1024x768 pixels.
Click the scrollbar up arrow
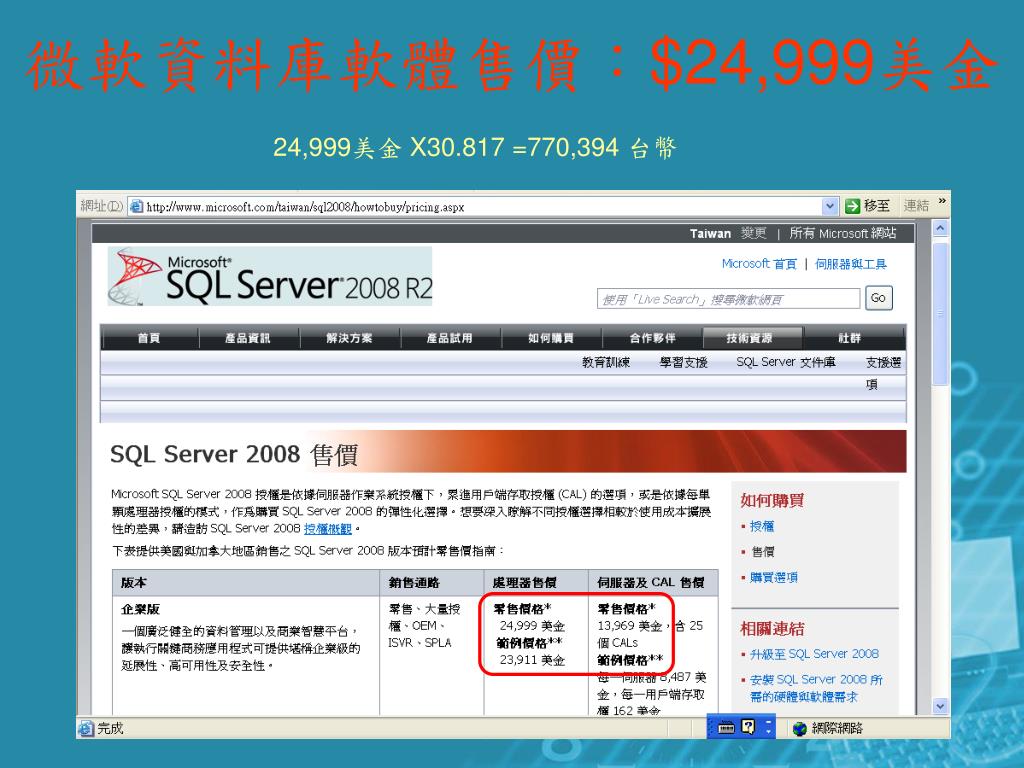point(940,228)
